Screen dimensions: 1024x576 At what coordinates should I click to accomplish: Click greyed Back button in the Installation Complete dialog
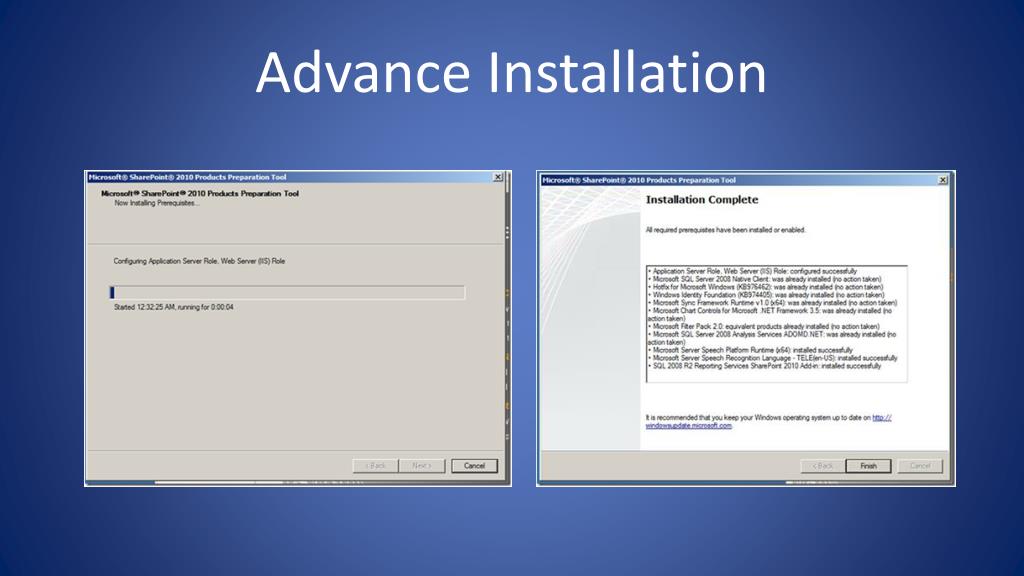pyautogui.click(x=823, y=466)
